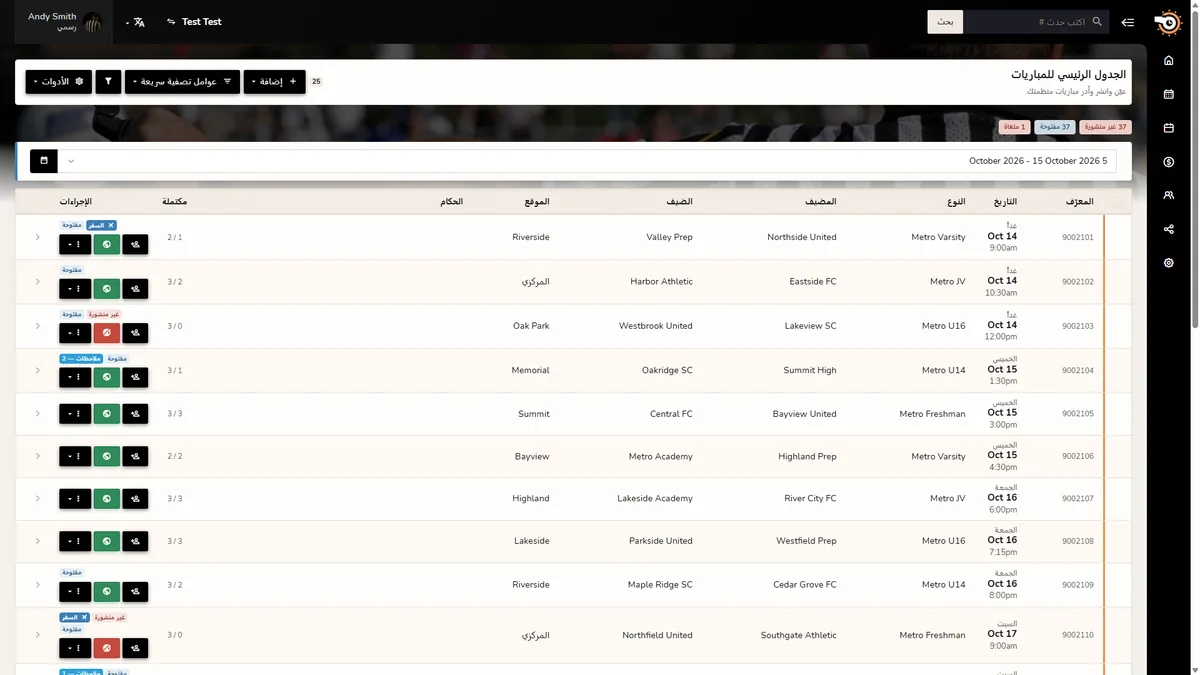Viewport: 1200px width, 675px height.
Task: Open the الأدوات tools dropdown
Action: pyautogui.click(x=59, y=81)
